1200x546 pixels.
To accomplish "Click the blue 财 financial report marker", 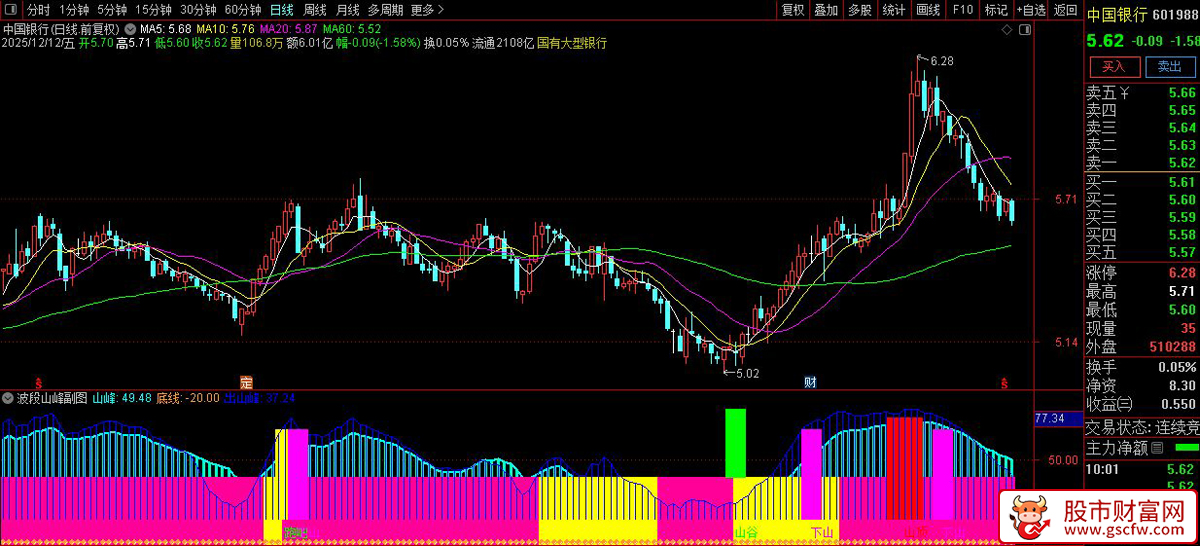I will (811, 382).
